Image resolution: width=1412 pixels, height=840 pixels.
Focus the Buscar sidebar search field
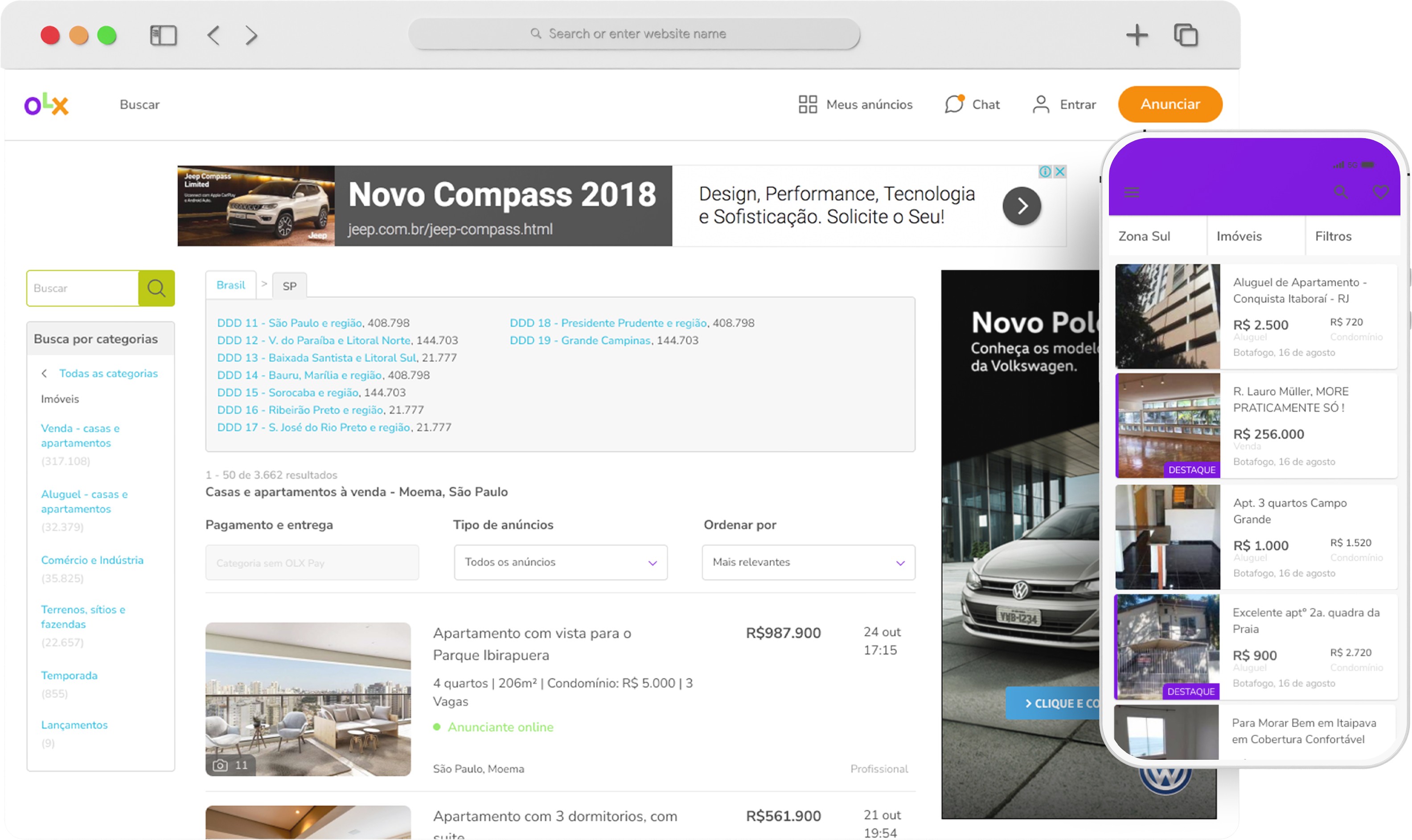click(x=82, y=288)
